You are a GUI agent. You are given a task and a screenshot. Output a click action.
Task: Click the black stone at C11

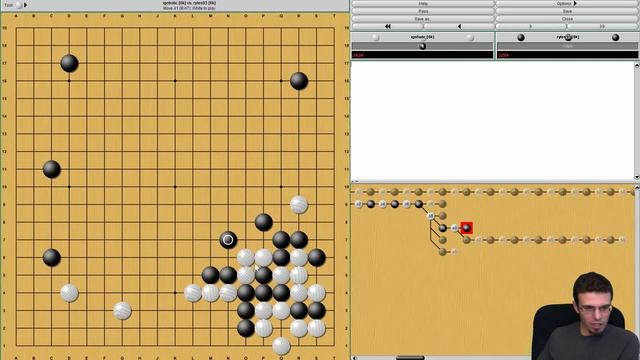click(x=51, y=169)
